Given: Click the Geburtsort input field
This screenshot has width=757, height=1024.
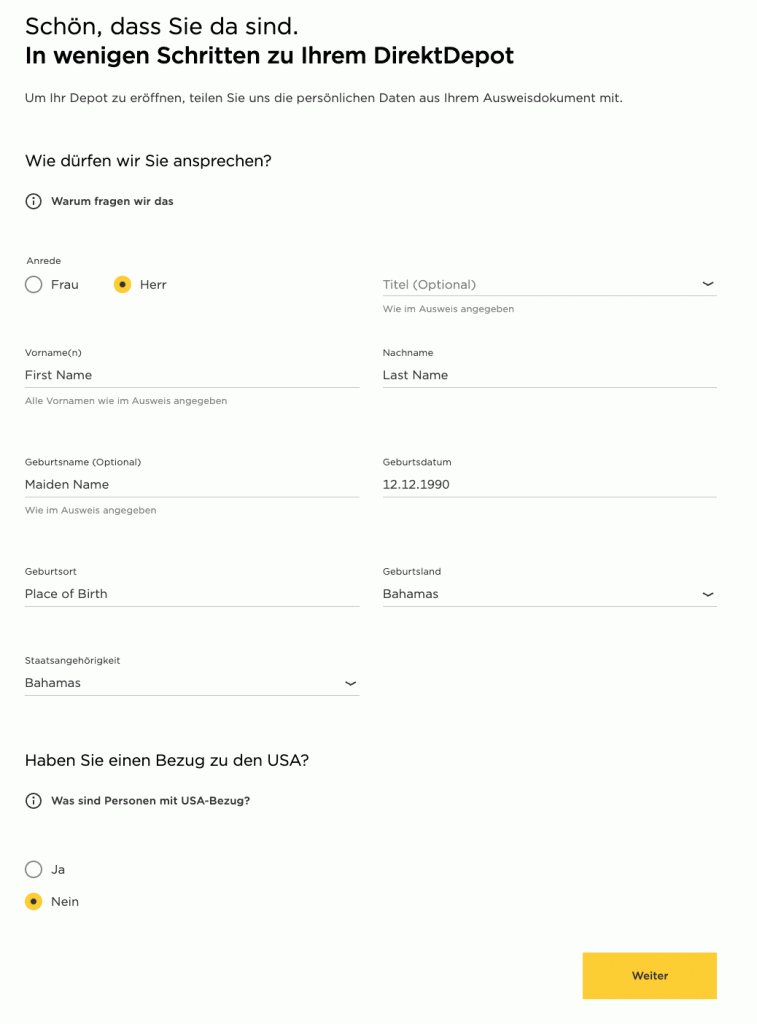Looking at the screenshot, I should coord(192,594).
